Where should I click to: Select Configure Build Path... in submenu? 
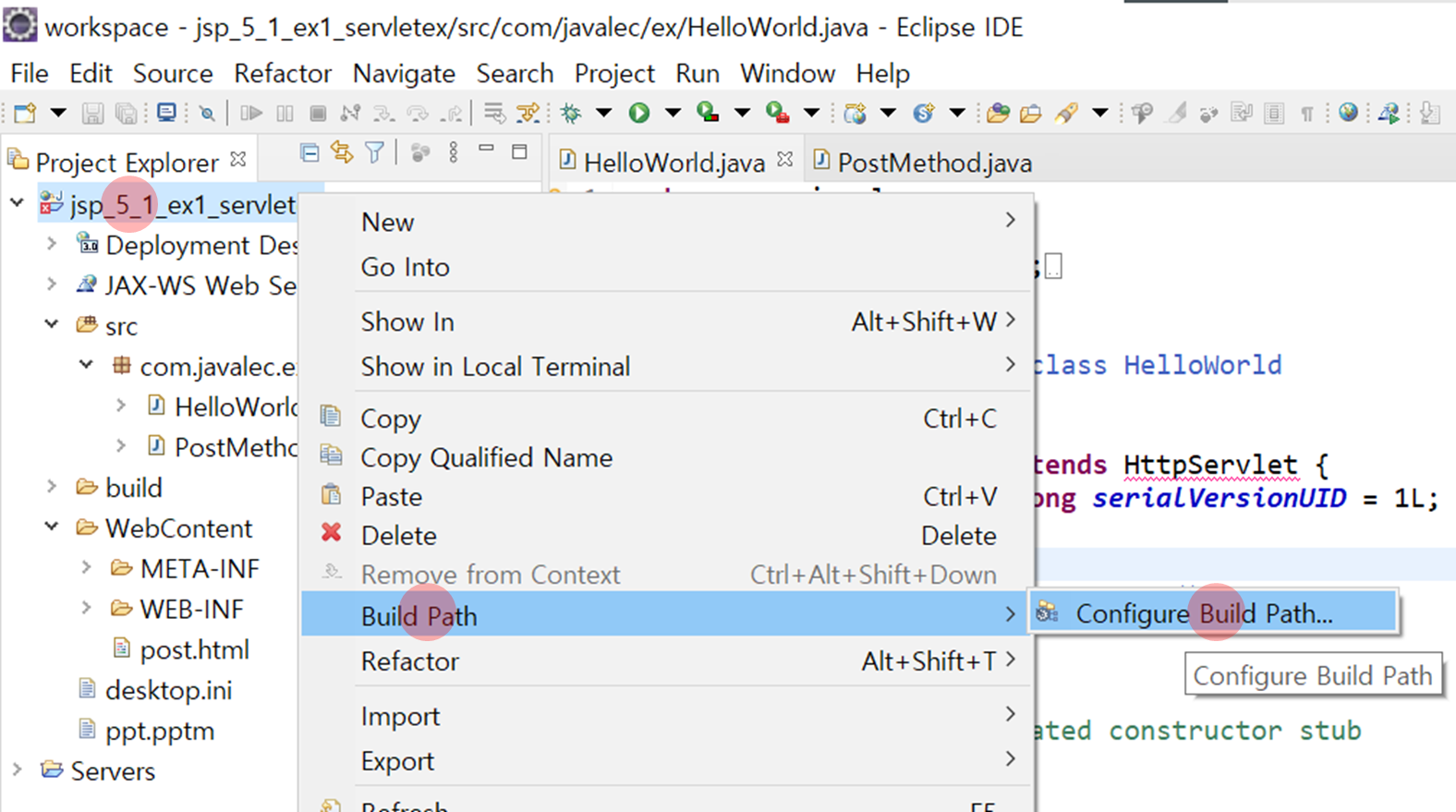point(1212,613)
